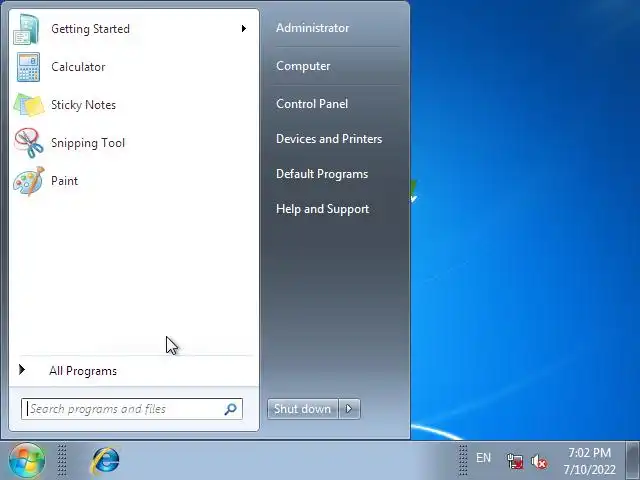This screenshot has width=640, height=480.
Task: Open the Shut down options arrow
Action: click(x=349, y=409)
